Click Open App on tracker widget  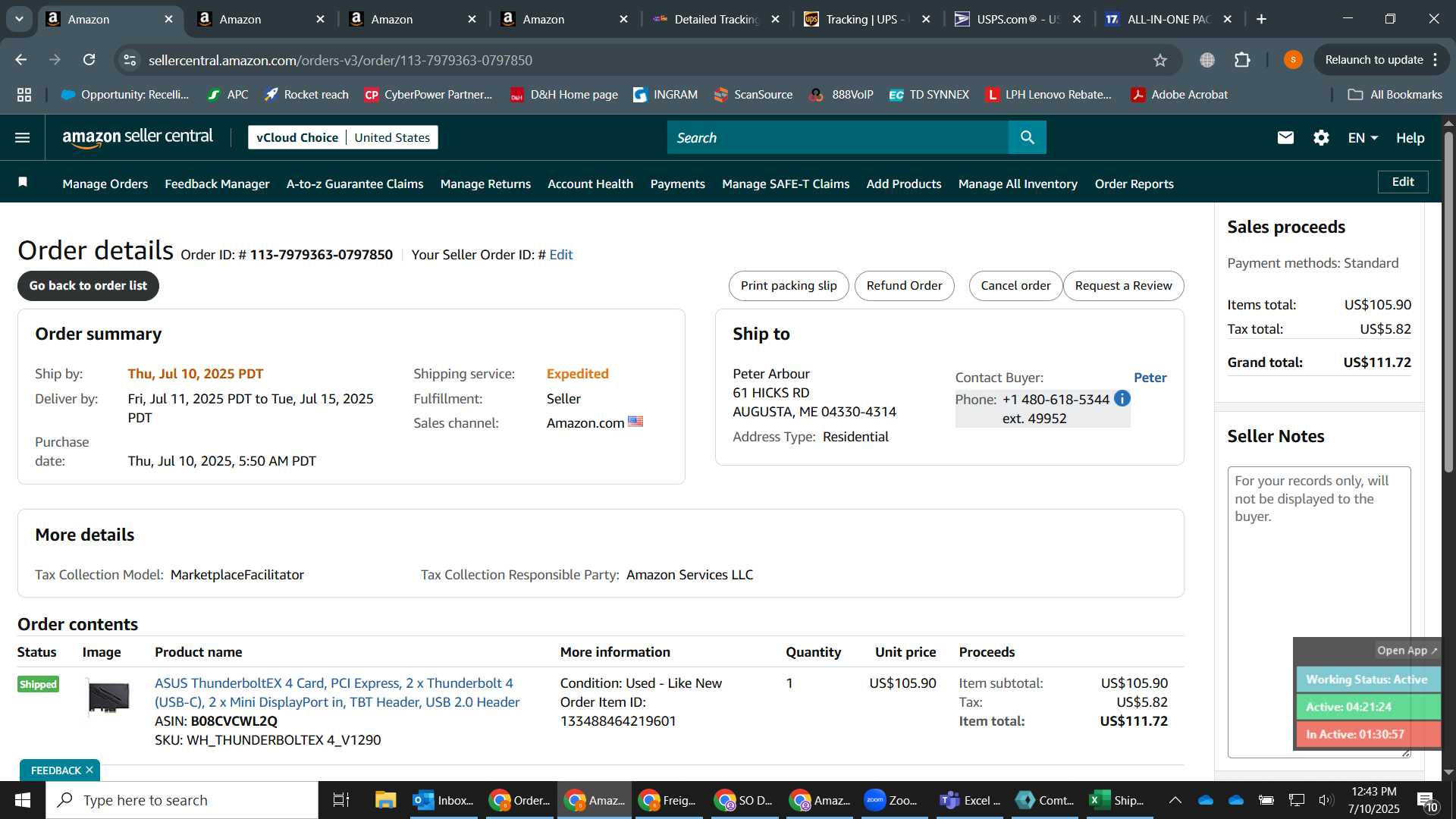tap(1407, 651)
